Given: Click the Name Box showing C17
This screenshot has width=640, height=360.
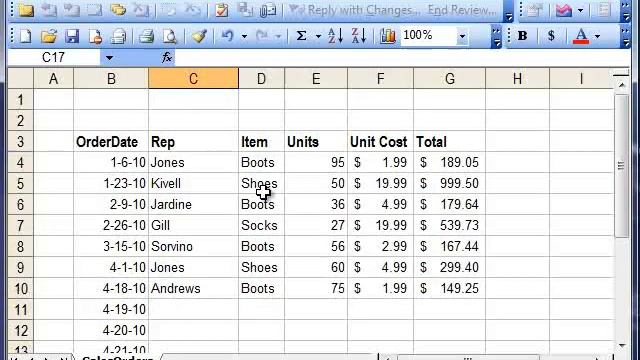Looking at the screenshot, I should 54,58.
